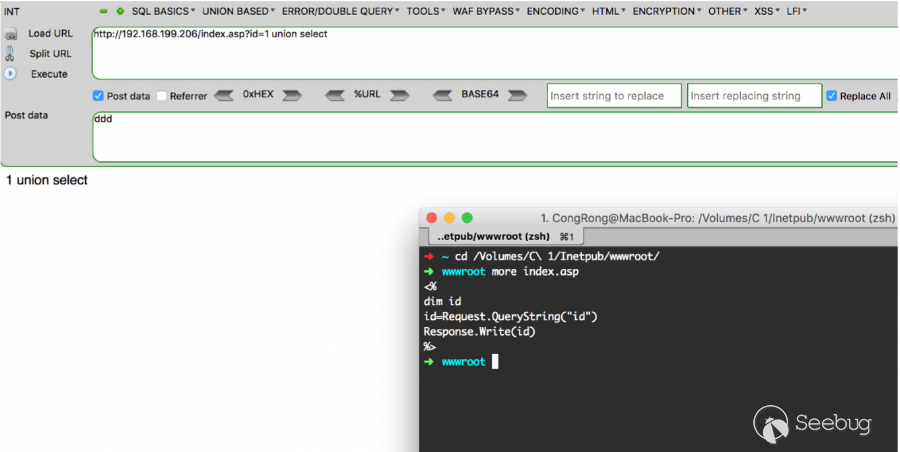900x452 pixels.
Task: Uncheck the Post data checkbox
Action: [x=98, y=96]
